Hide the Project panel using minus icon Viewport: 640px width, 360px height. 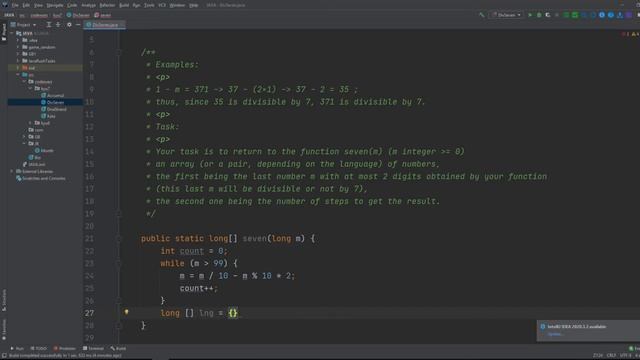tap(78, 25)
